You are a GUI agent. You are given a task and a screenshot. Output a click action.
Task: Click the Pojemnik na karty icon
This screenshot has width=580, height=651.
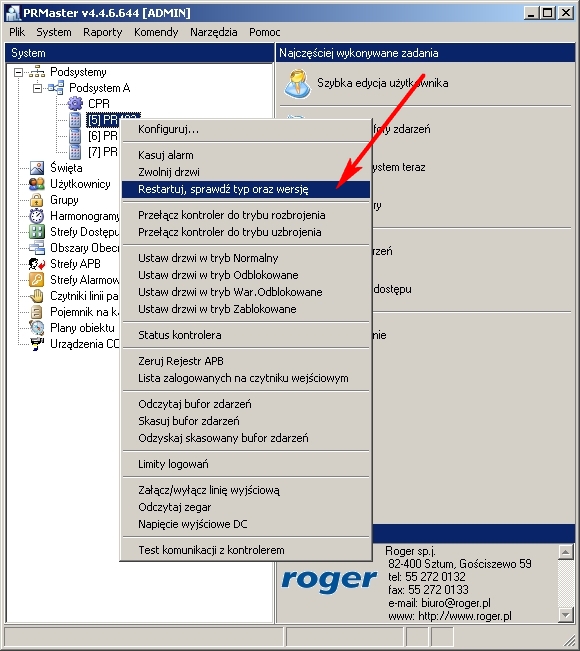37,312
